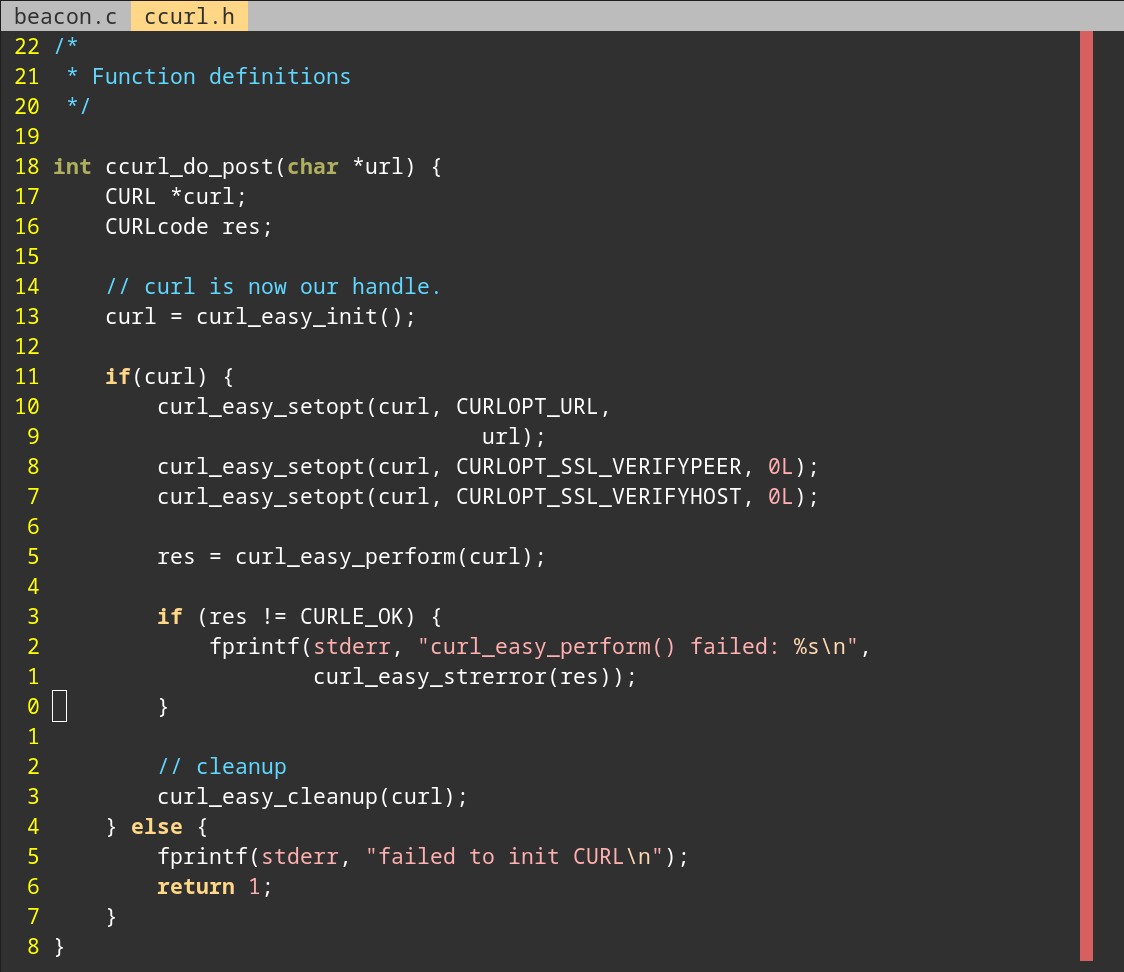Click the "Function definitions" comment text
Screen dimensions: 1124x972
point(221,77)
